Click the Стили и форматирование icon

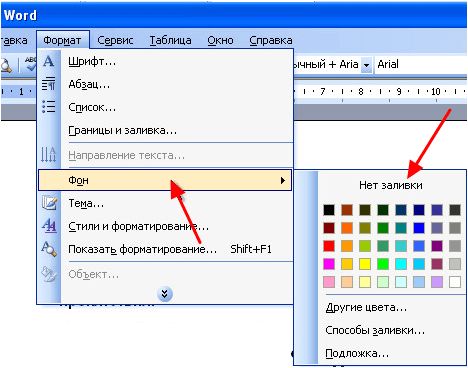(x=49, y=226)
